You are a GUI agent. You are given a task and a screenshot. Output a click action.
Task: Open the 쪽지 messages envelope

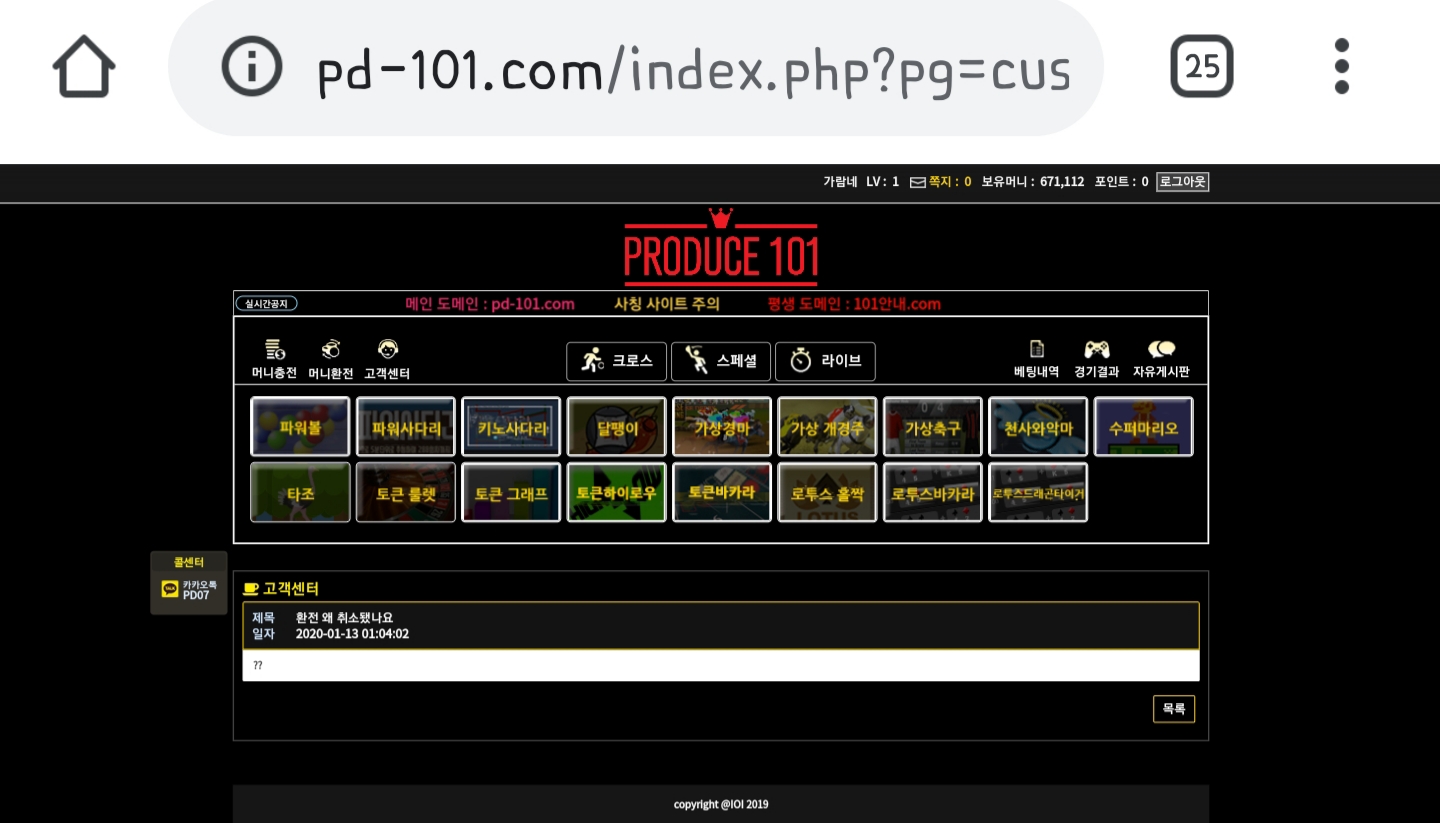[x=918, y=182]
